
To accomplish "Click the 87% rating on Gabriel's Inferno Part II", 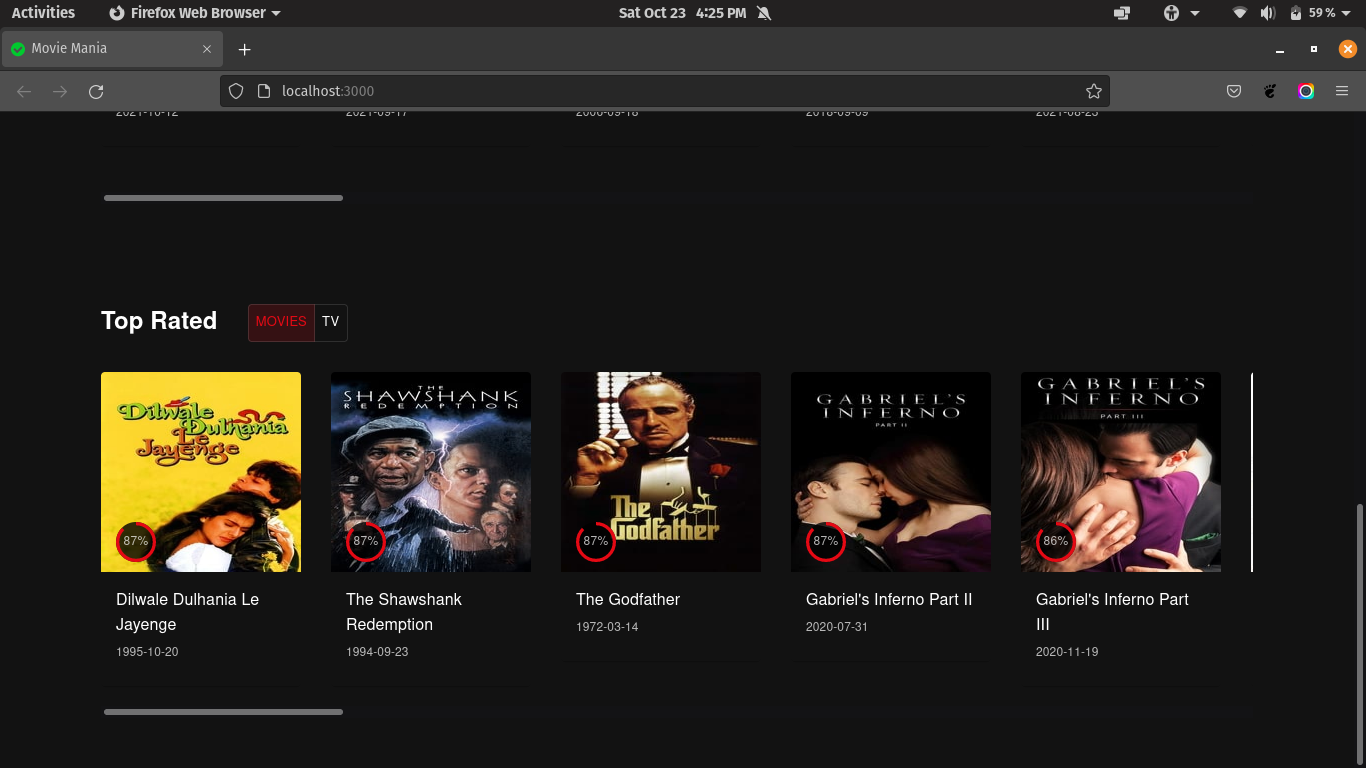I will coord(826,541).
